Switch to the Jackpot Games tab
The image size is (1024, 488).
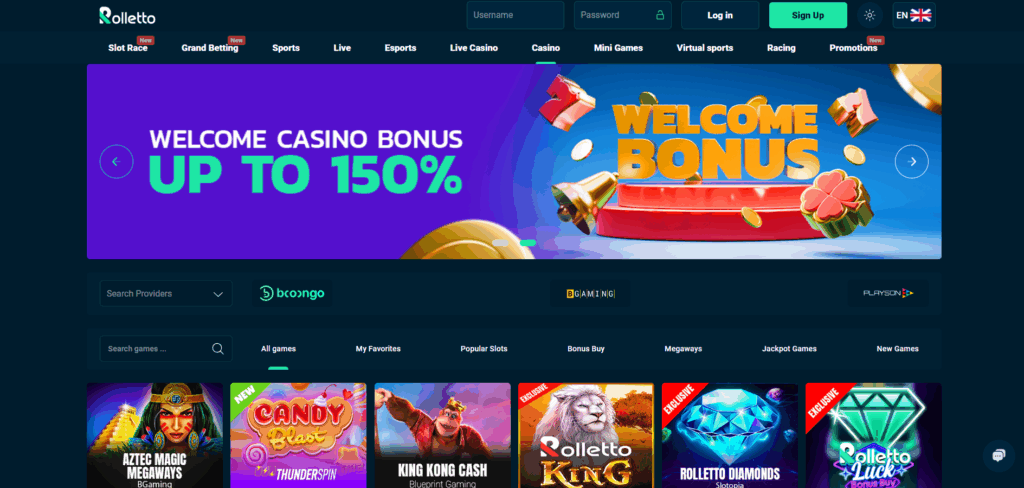tap(789, 349)
